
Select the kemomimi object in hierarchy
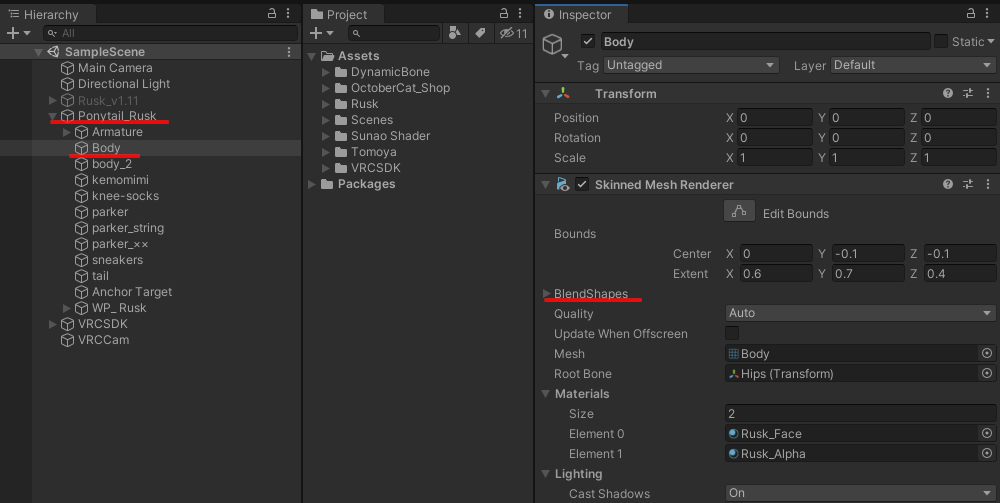(x=120, y=180)
